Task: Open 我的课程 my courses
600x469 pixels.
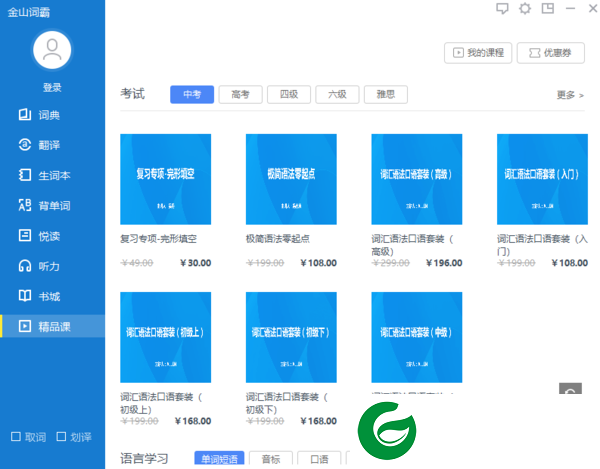Action: coord(478,53)
